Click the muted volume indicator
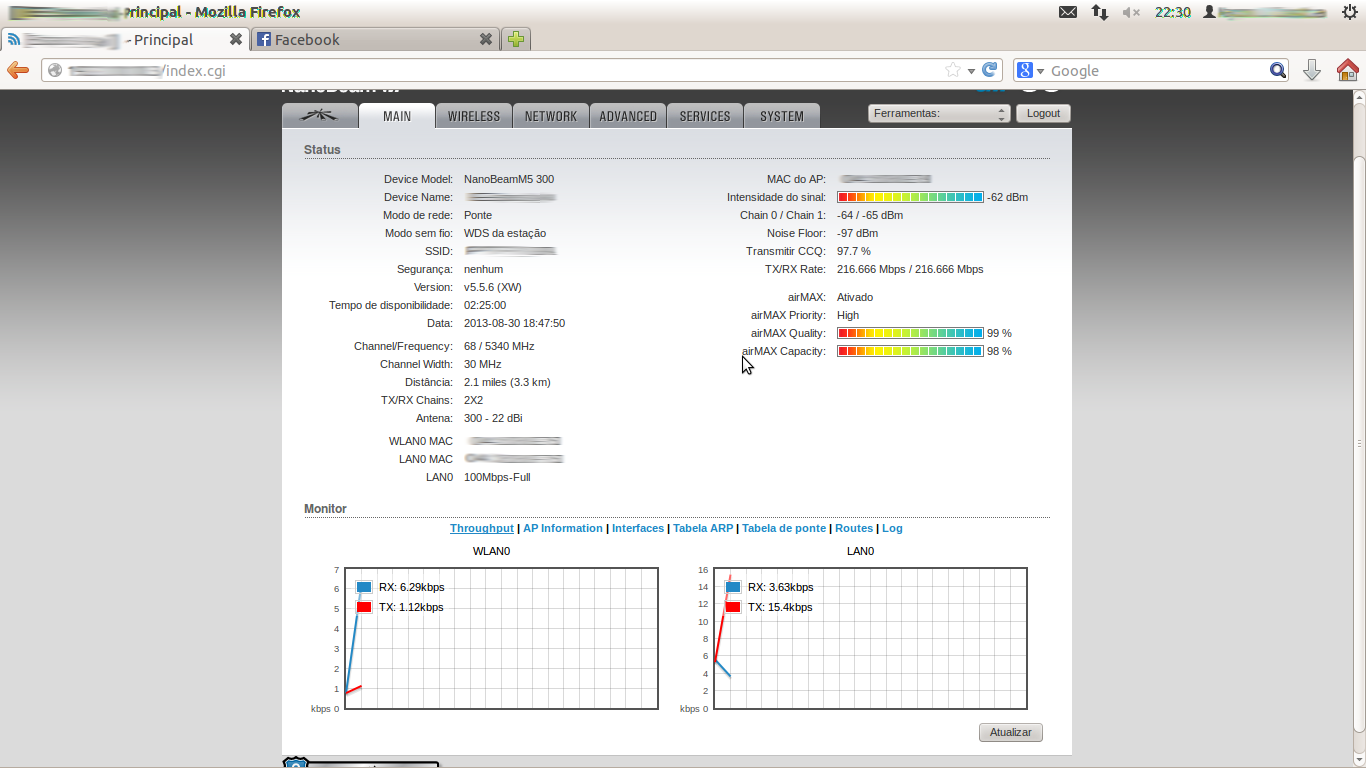Viewport: 1366px width, 768px height. (1131, 12)
